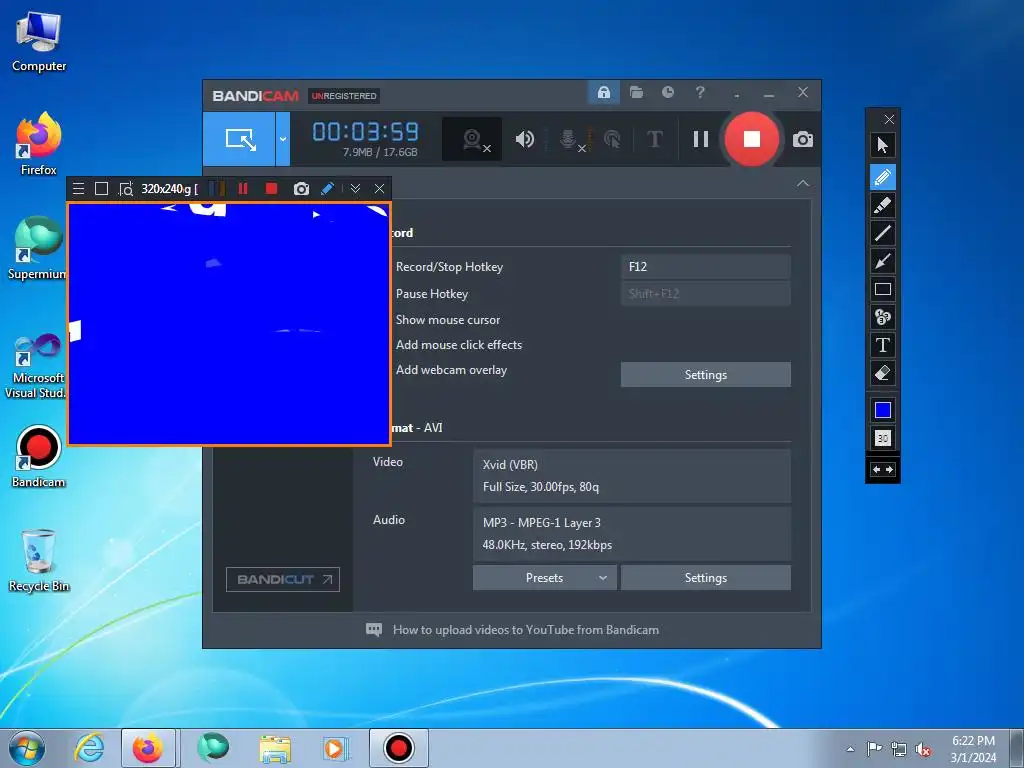Click the Xvid (VBR) video format text

tap(510, 465)
